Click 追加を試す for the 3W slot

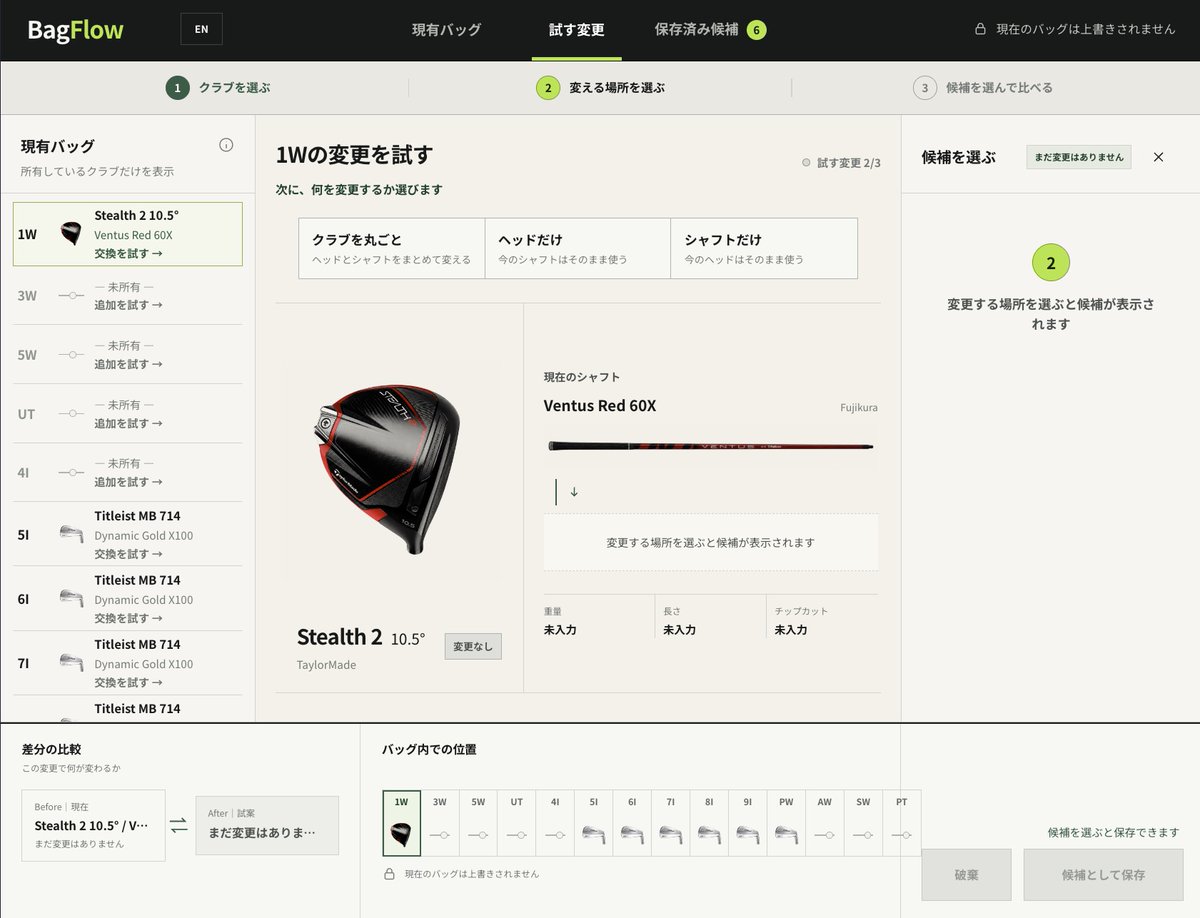pos(128,305)
